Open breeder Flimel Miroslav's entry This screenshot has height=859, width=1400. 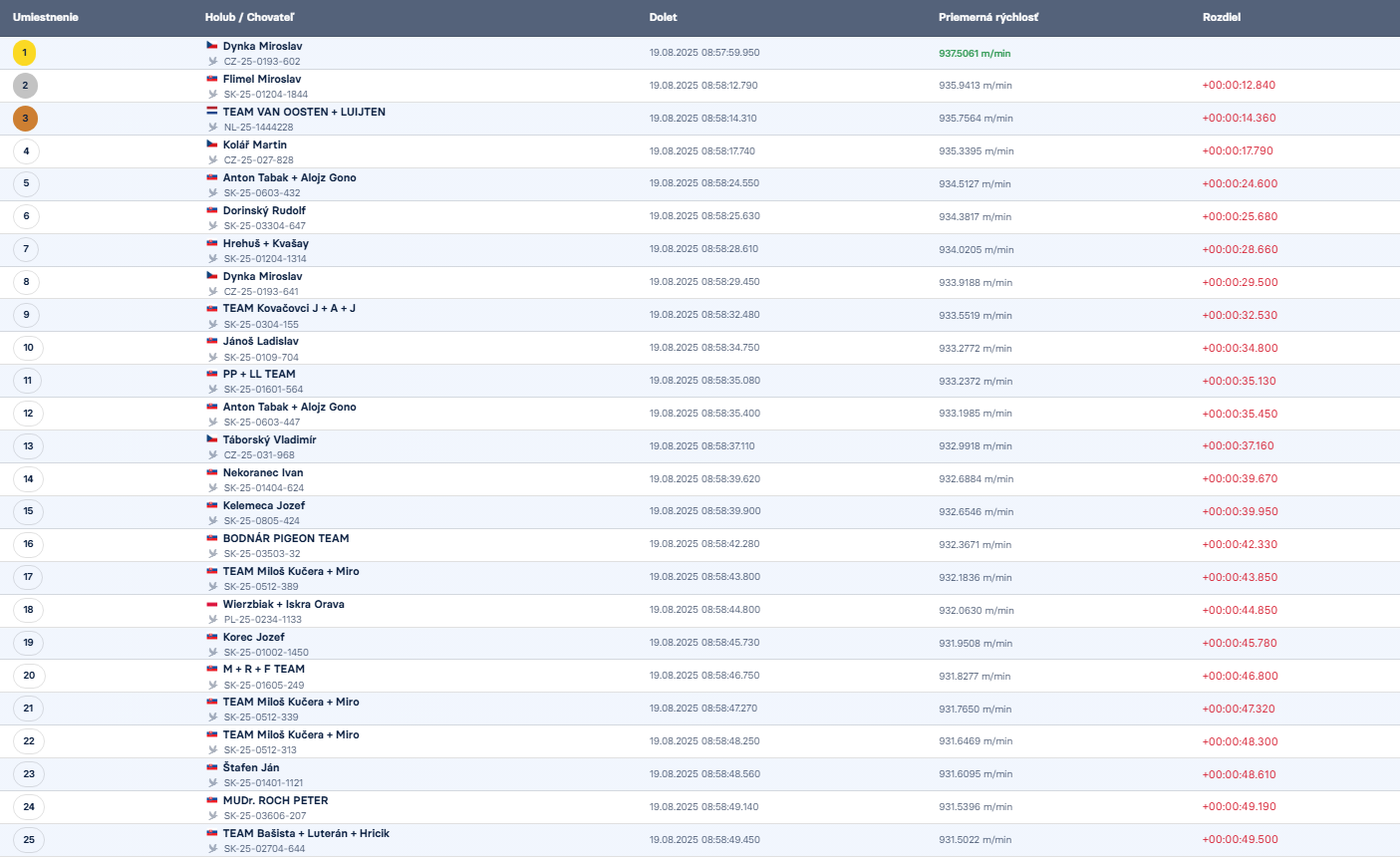tap(262, 80)
